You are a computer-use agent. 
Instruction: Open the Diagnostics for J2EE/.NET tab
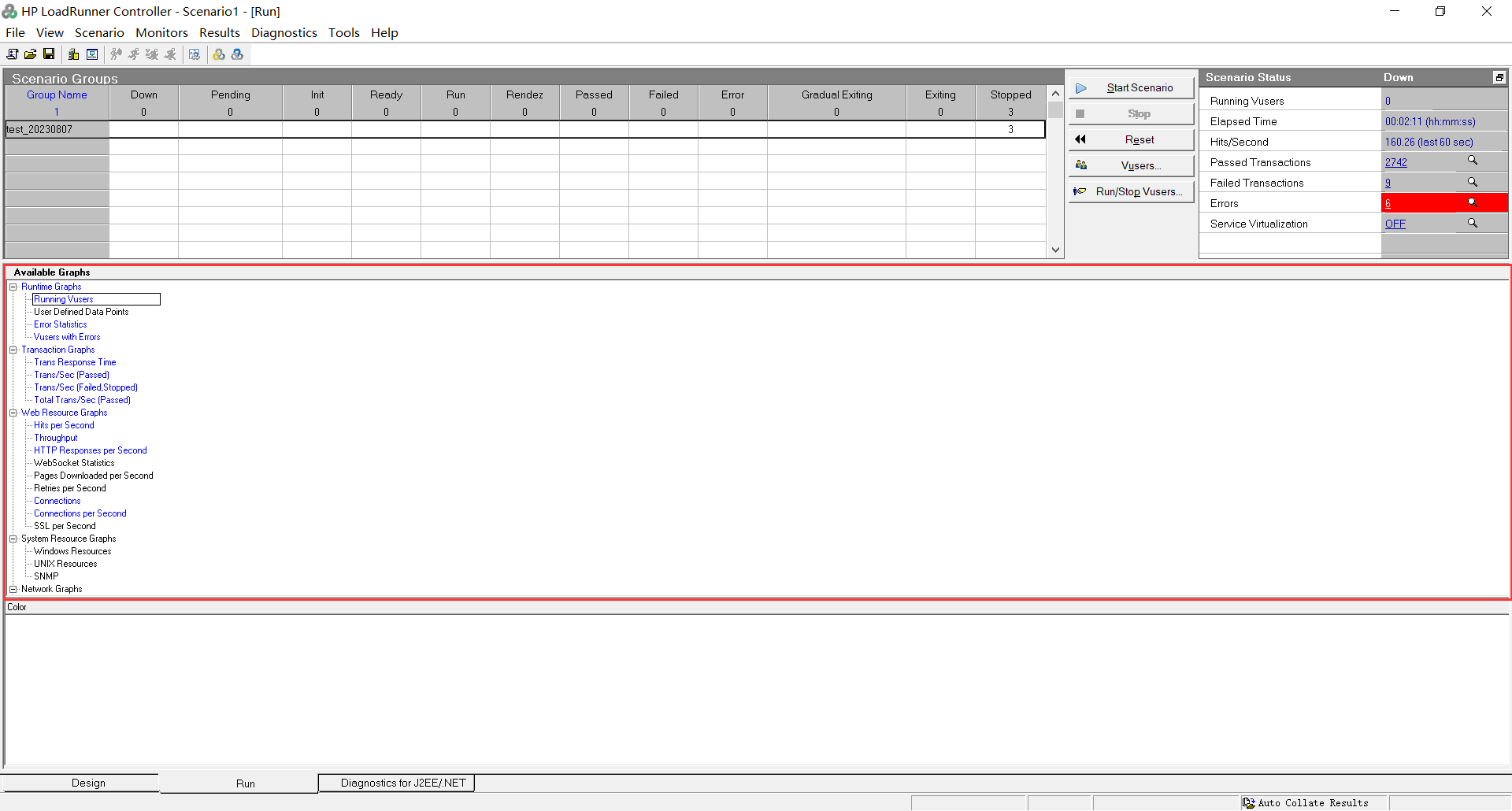(x=397, y=783)
